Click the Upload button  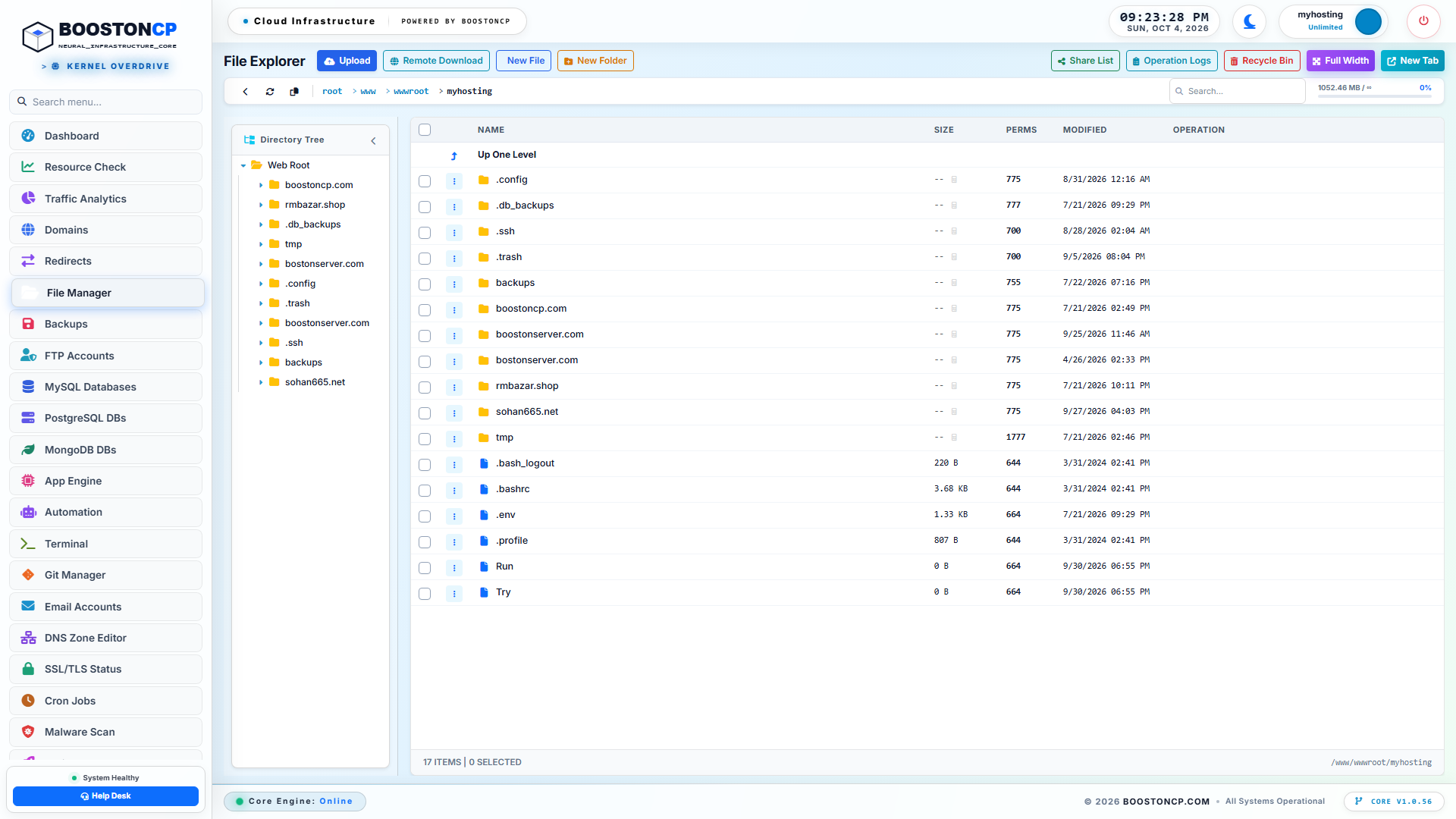point(347,61)
